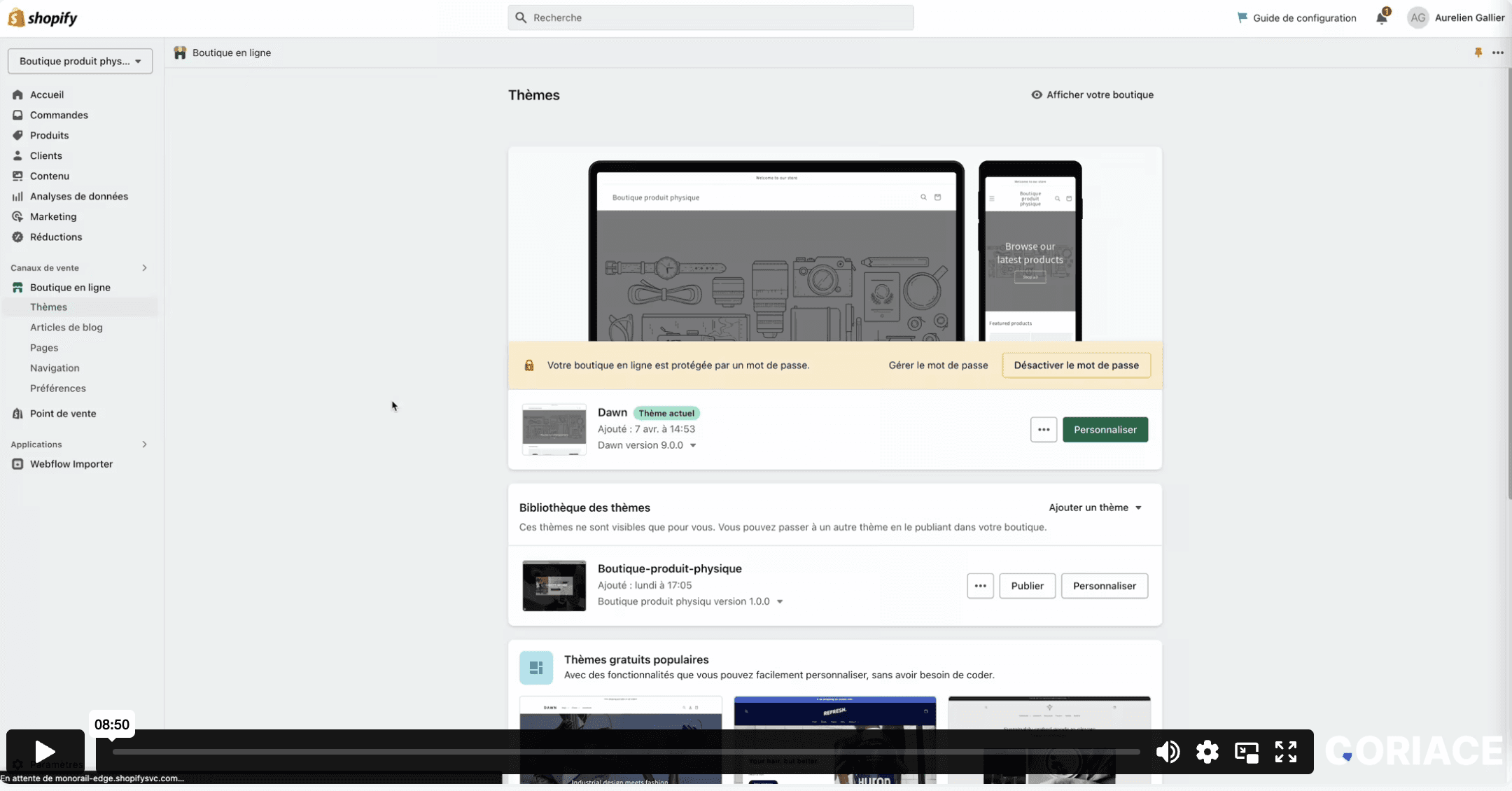
Task: Click the video settings gear icon
Action: (x=1207, y=752)
